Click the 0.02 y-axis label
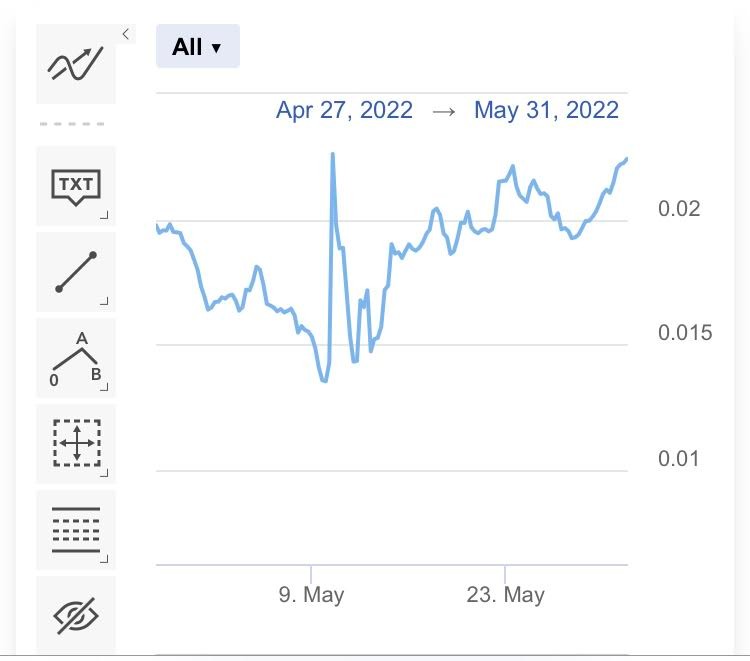Screen dimensions: 750x661 click(x=679, y=209)
